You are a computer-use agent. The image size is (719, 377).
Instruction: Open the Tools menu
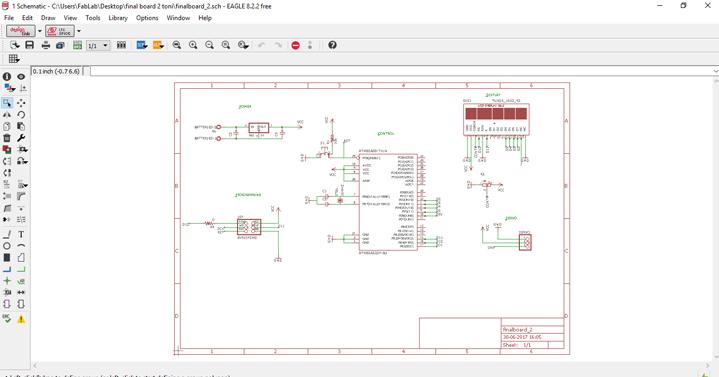tap(93, 18)
